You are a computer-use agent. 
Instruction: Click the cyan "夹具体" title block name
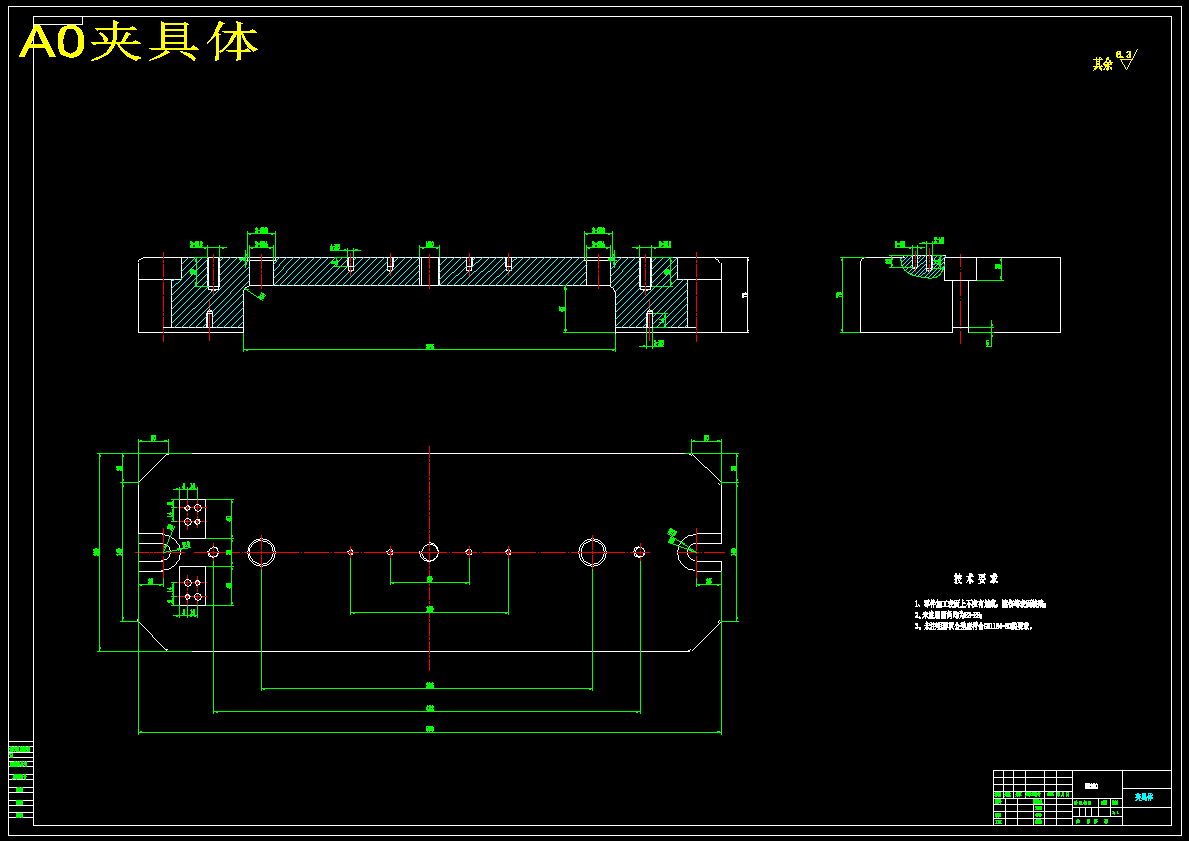[x=1145, y=797]
